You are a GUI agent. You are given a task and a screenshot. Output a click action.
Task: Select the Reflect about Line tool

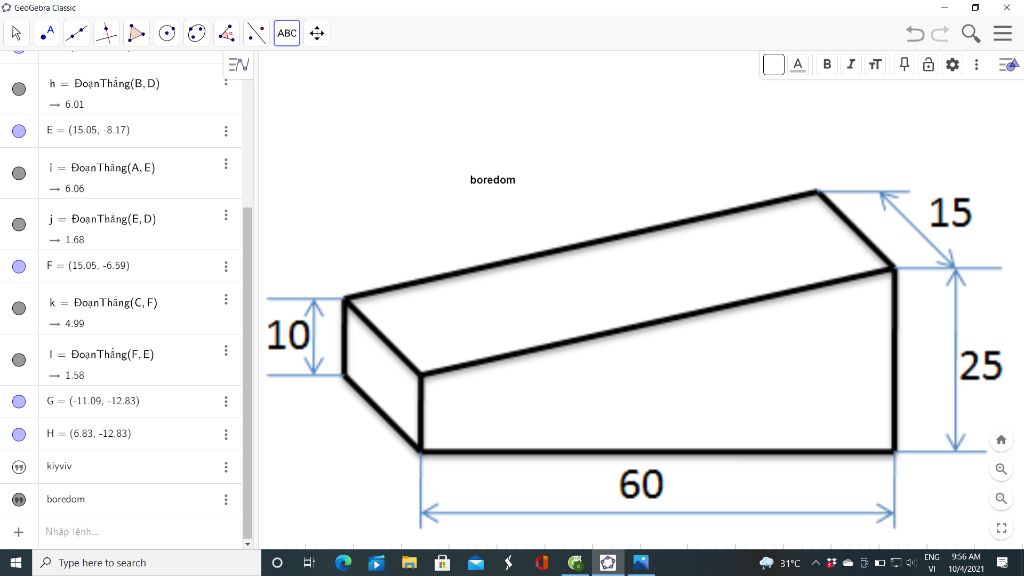coord(257,33)
